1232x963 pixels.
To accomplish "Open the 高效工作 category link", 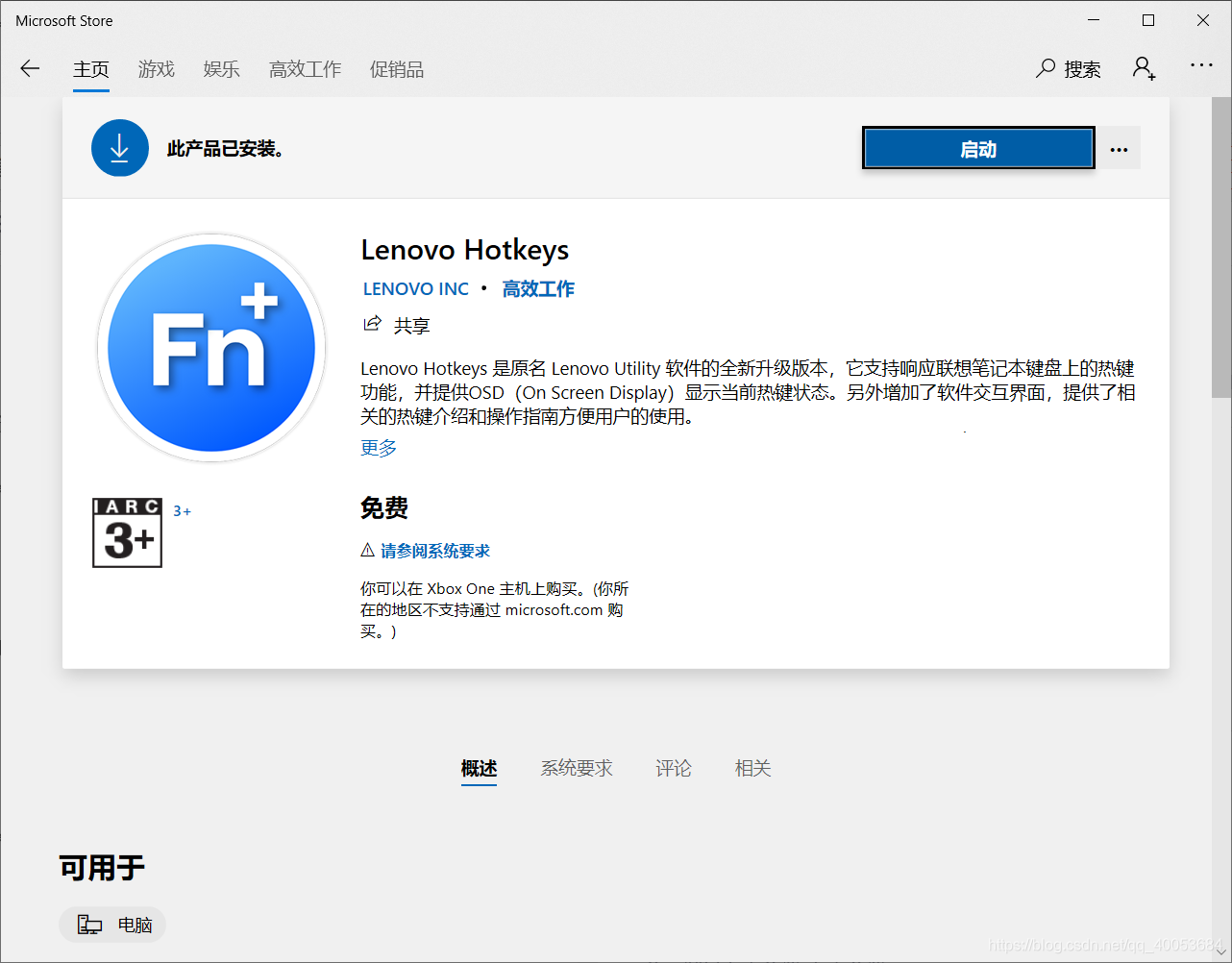I will pos(538,289).
